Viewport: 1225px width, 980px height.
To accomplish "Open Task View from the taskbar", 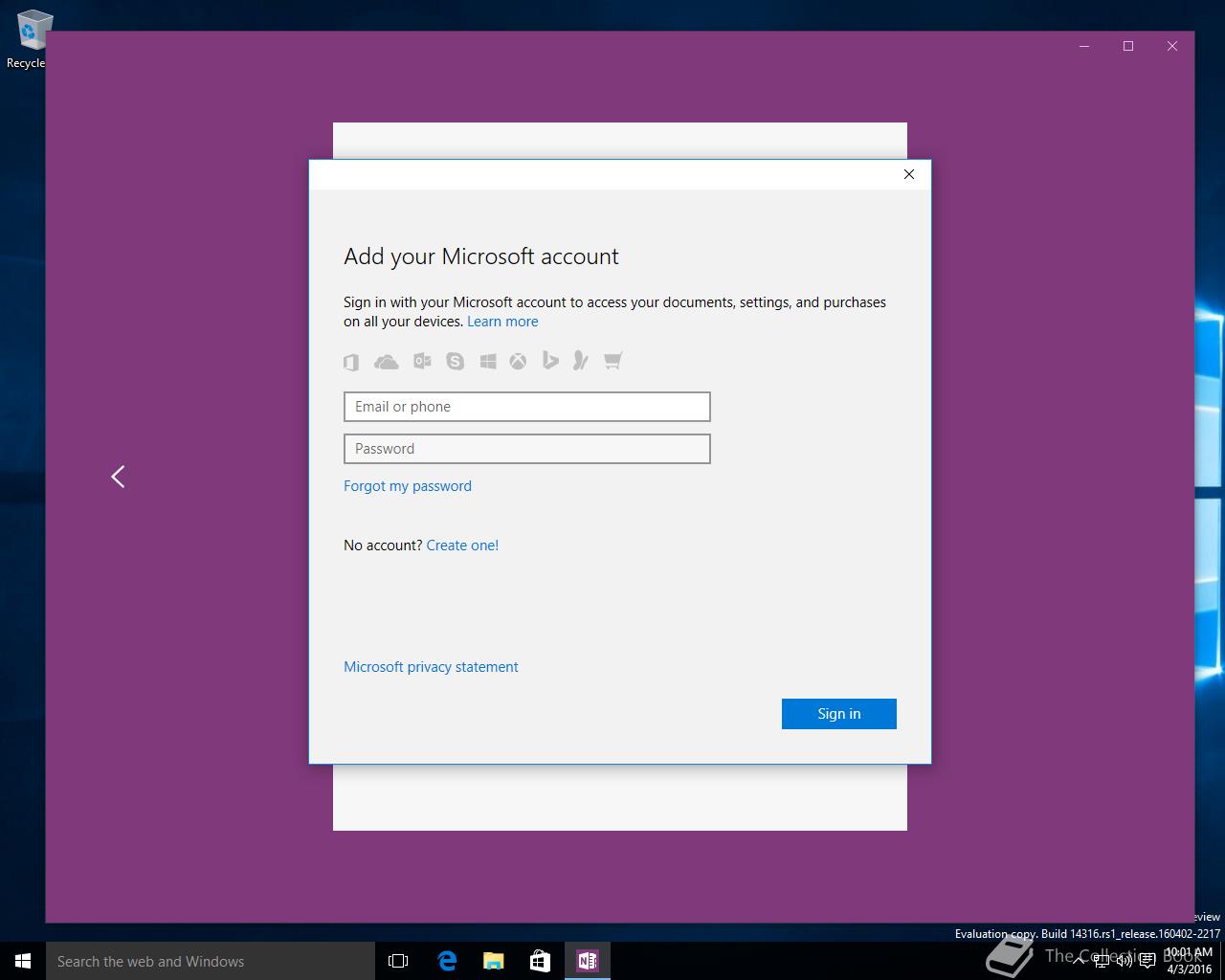I will pyautogui.click(x=398, y=961).
